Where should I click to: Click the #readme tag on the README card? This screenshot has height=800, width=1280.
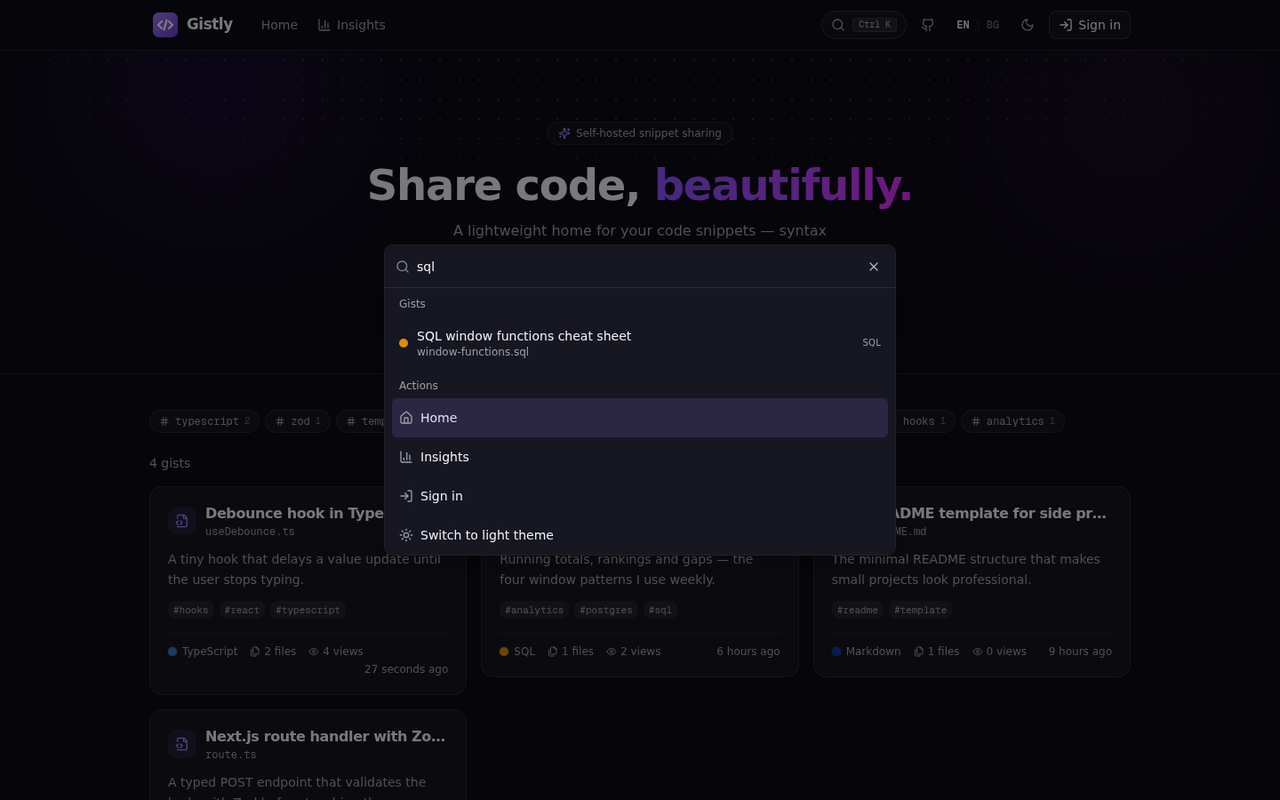[x=858, y=610]
